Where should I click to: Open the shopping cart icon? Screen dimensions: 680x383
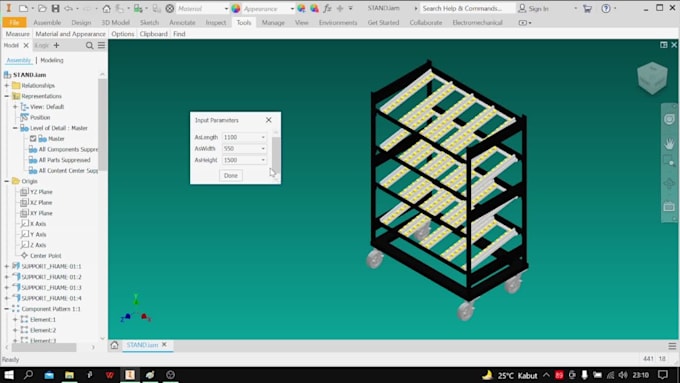[x=588, y=8]
